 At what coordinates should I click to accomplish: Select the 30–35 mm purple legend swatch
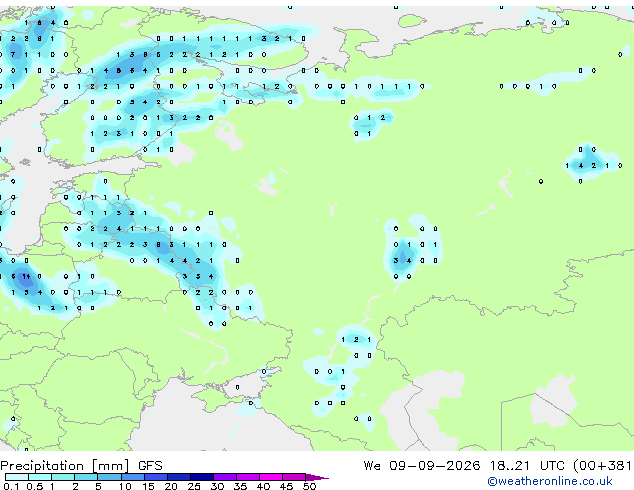click(x=225, y=477)
